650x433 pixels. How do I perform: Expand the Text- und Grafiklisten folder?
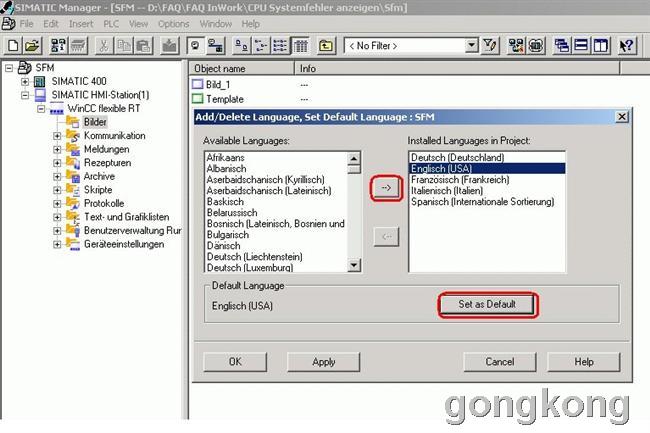[x=57, y=217]
